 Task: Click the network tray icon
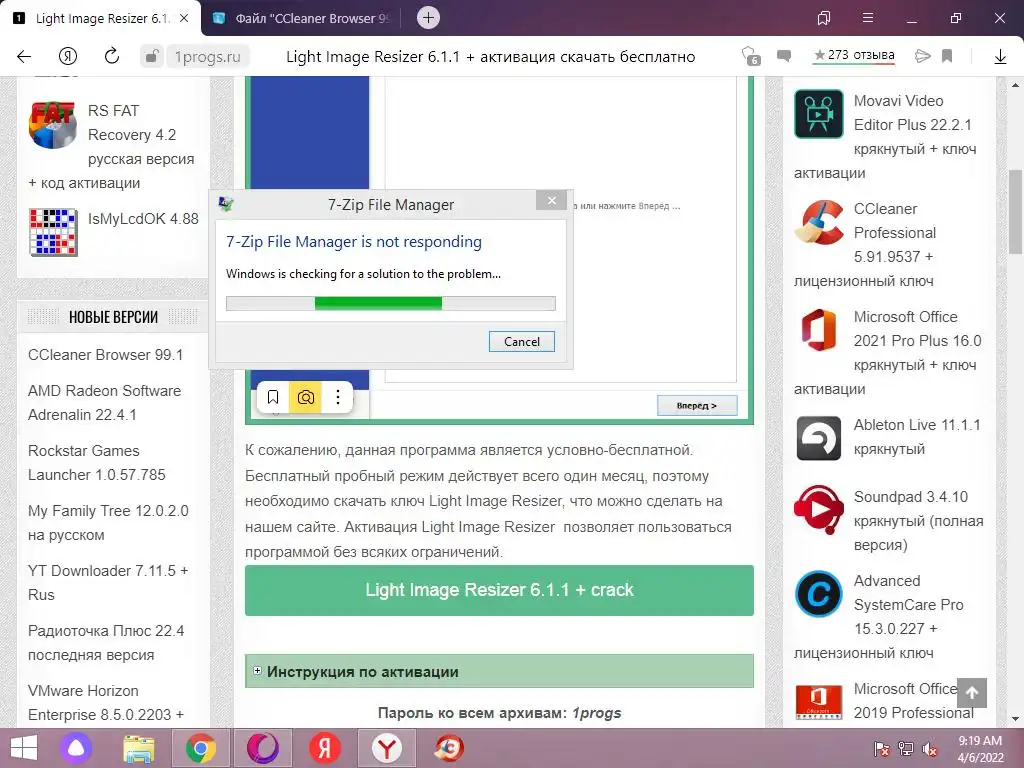click(x=905, y=749)
